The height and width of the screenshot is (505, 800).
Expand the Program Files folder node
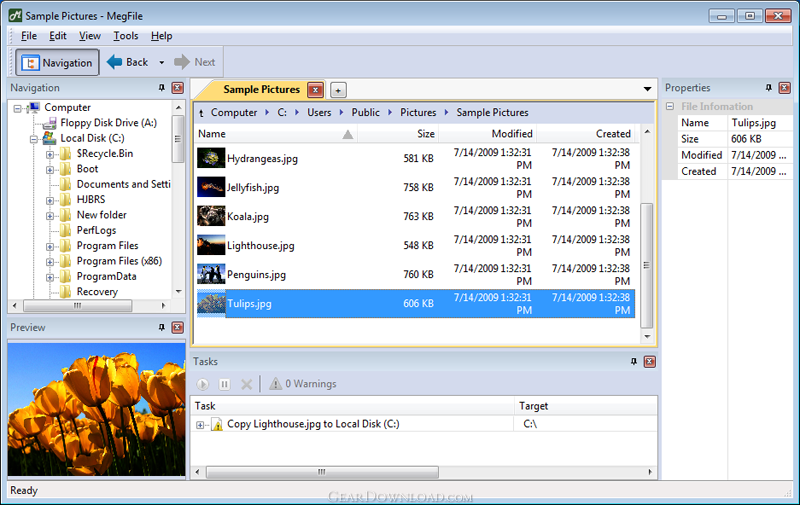[50, 246]
